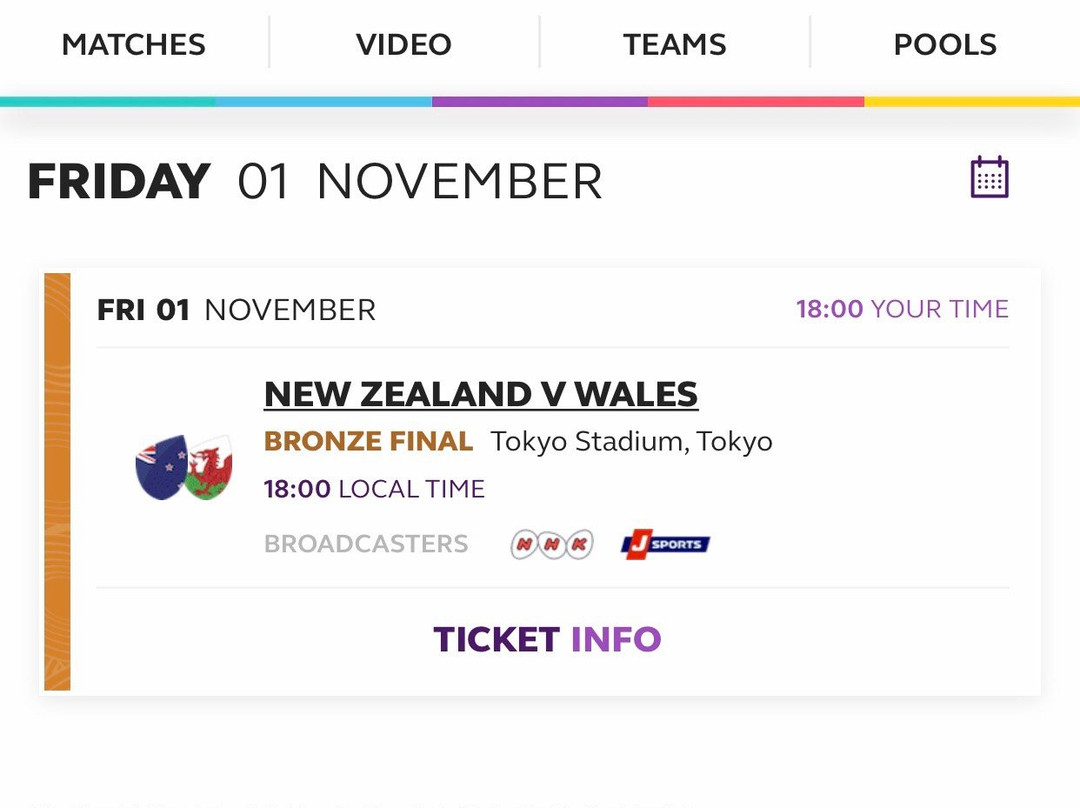
Task: Click the New Zealand flag badge
Action: [x=162, y=467]
